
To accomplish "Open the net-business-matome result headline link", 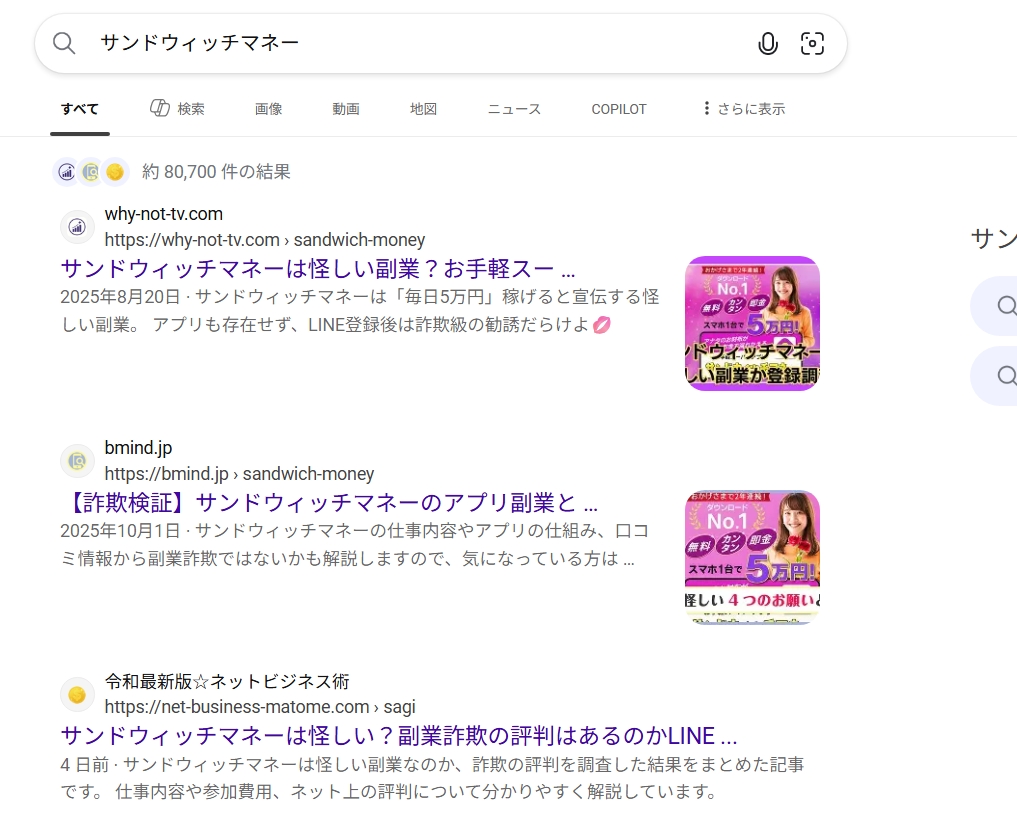I will pos(398,736).
